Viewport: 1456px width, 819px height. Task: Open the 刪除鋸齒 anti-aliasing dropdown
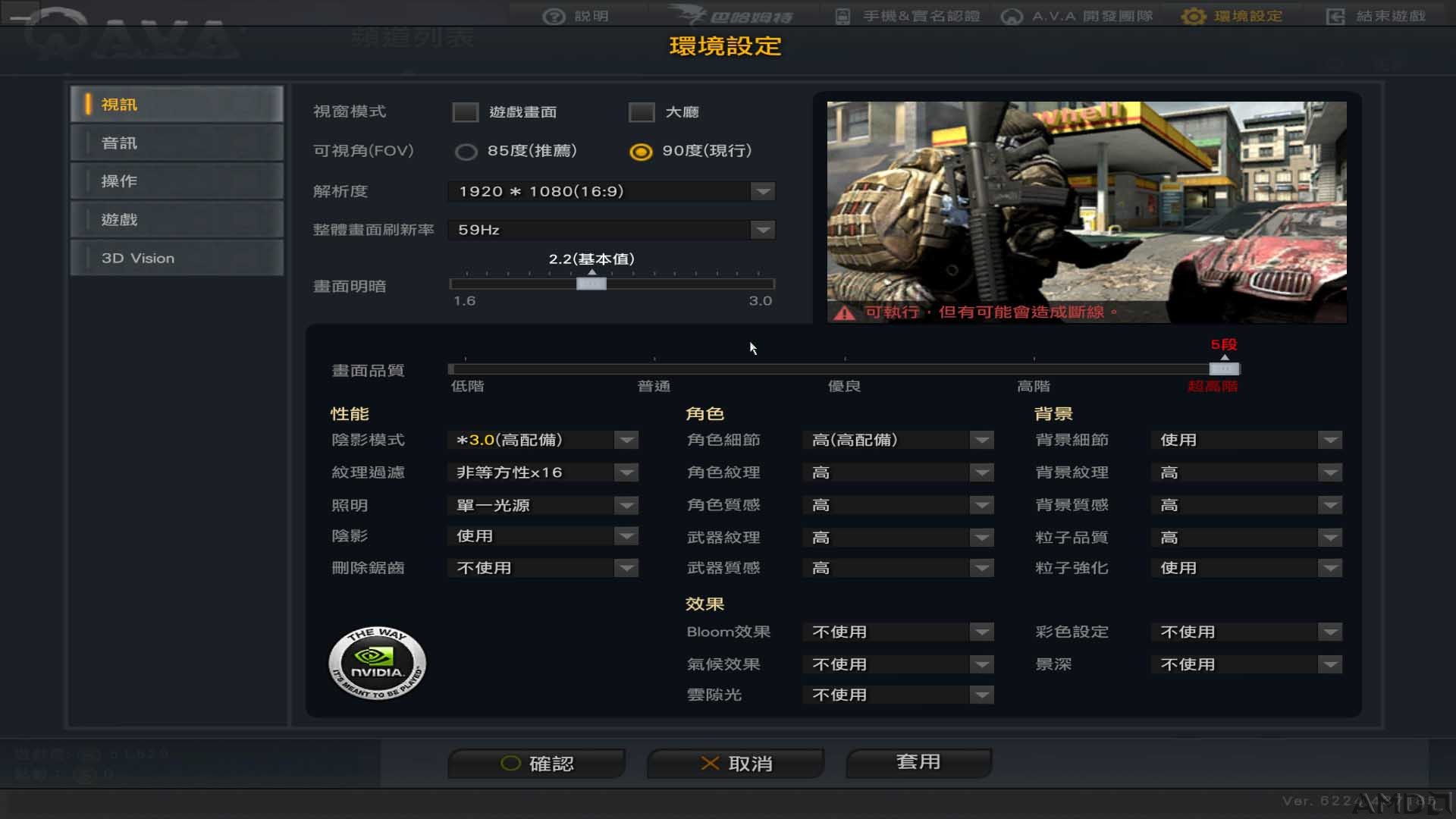click(x=543, y=568)
